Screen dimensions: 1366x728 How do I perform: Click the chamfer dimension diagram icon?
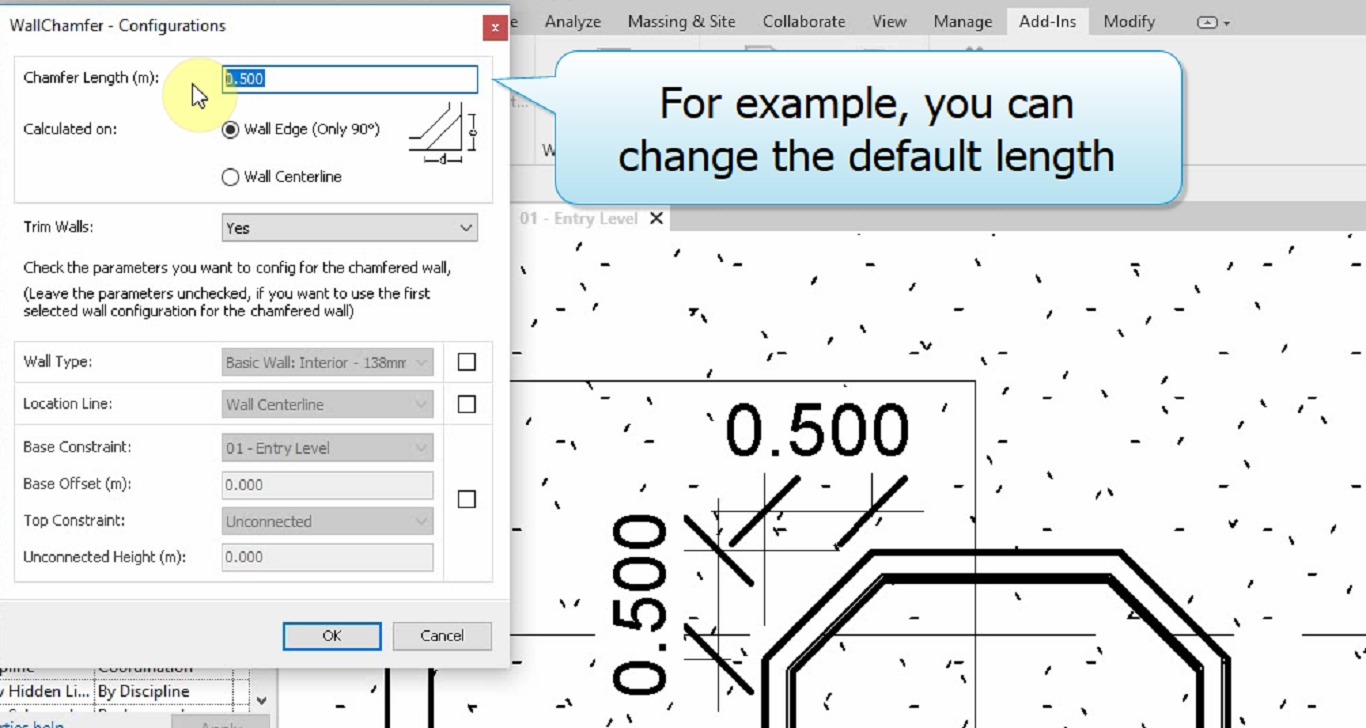(443, 131)
